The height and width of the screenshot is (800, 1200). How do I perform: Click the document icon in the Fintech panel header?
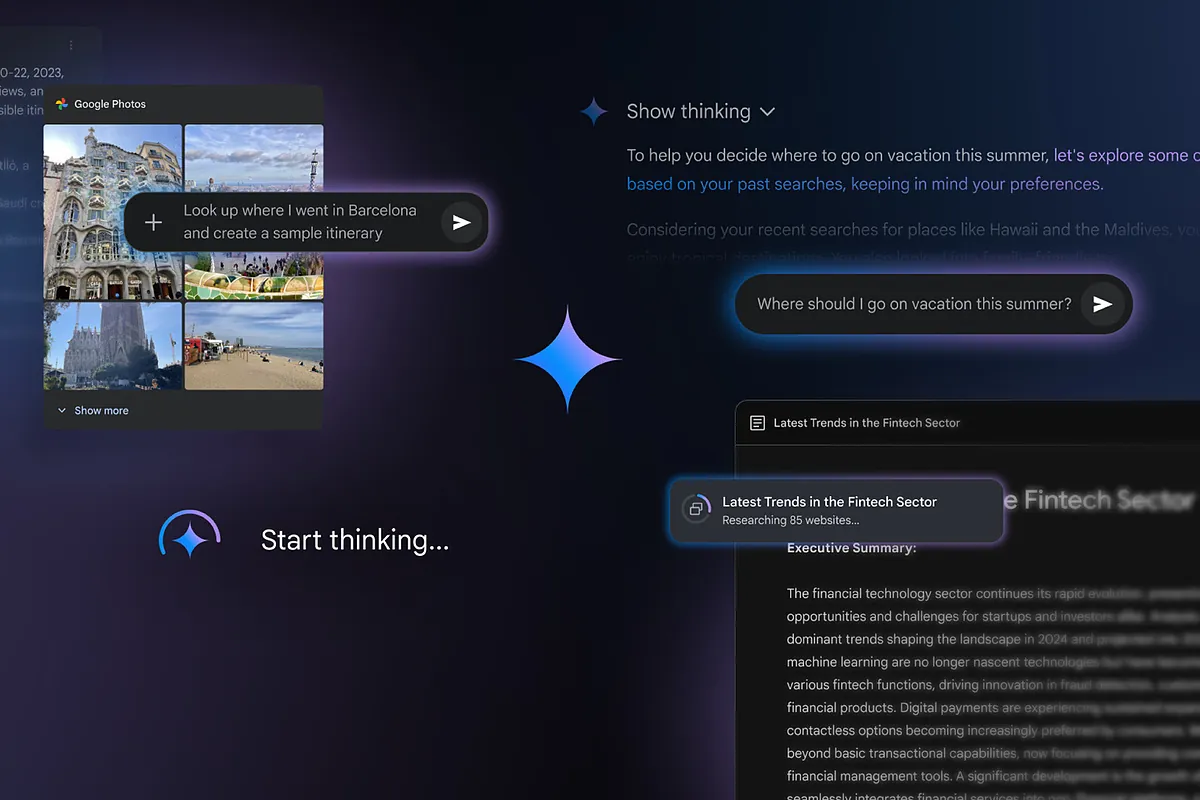coord(757,423)
